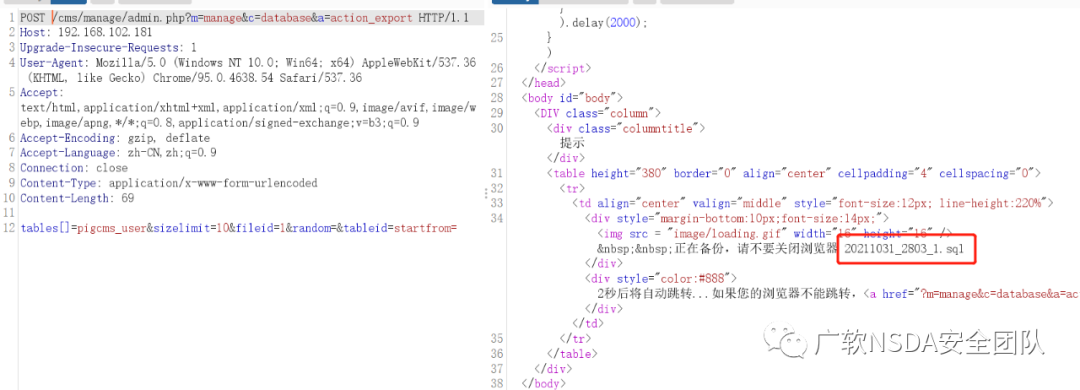Click the img src image/loading.gif line
Viewport: 1080px width, 390px height.
774,234
